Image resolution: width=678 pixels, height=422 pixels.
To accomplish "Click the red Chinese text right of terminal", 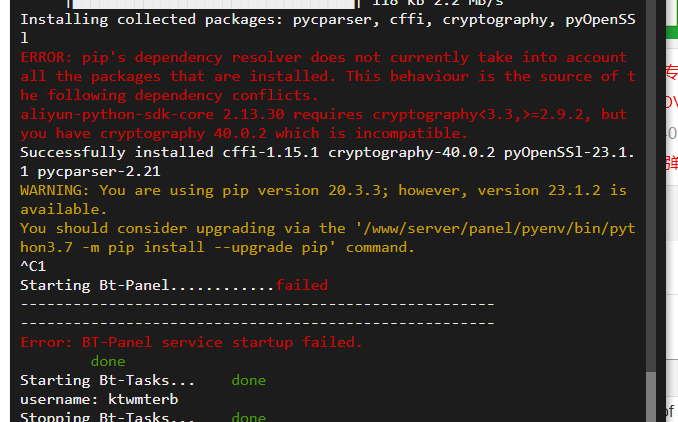I will 672,72.
